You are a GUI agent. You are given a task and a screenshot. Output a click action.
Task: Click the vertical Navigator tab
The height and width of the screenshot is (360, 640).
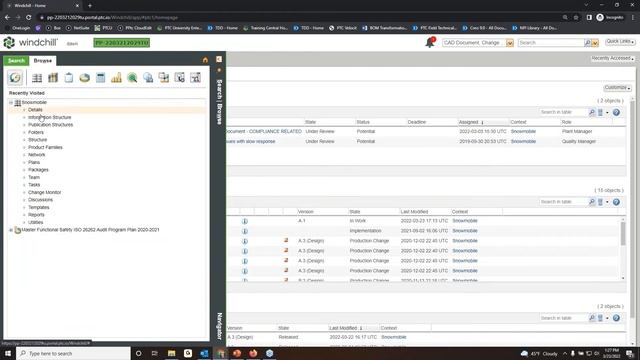pyautogui.click(x=220, y=326)
